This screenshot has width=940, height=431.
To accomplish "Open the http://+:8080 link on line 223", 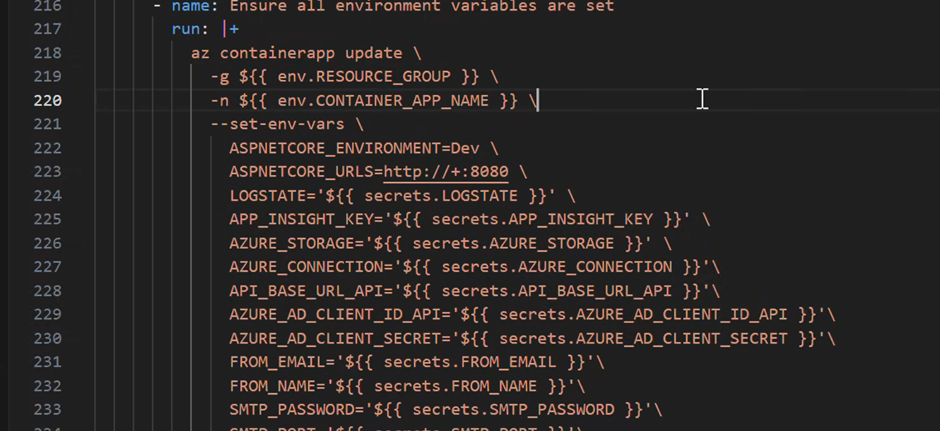I will [x=446, y=172].
